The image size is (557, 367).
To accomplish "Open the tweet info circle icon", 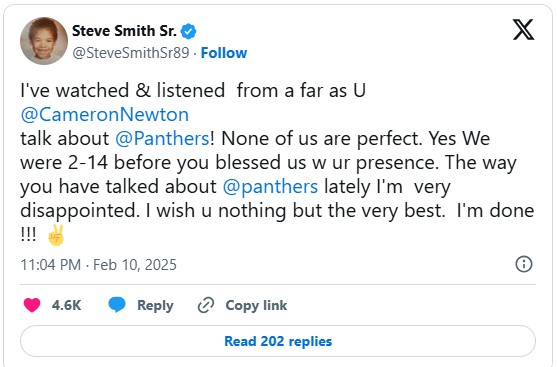I will pos(524,264).
